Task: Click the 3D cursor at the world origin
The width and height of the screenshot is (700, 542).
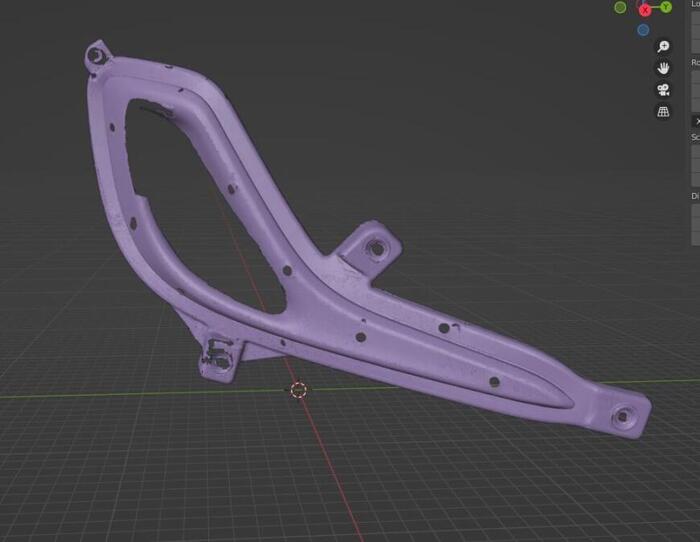Action: pos(299,390)
